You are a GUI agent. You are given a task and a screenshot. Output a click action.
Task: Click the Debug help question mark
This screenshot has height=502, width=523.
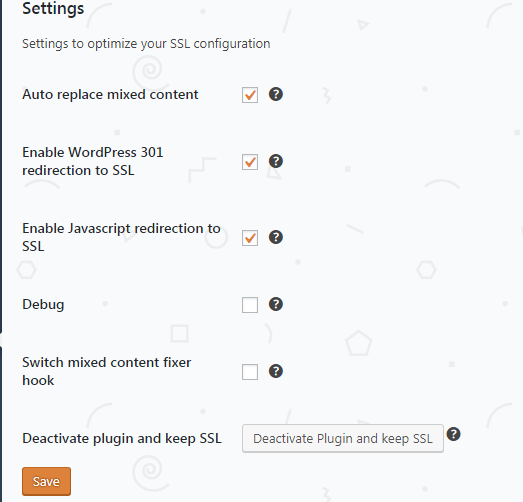276,304
